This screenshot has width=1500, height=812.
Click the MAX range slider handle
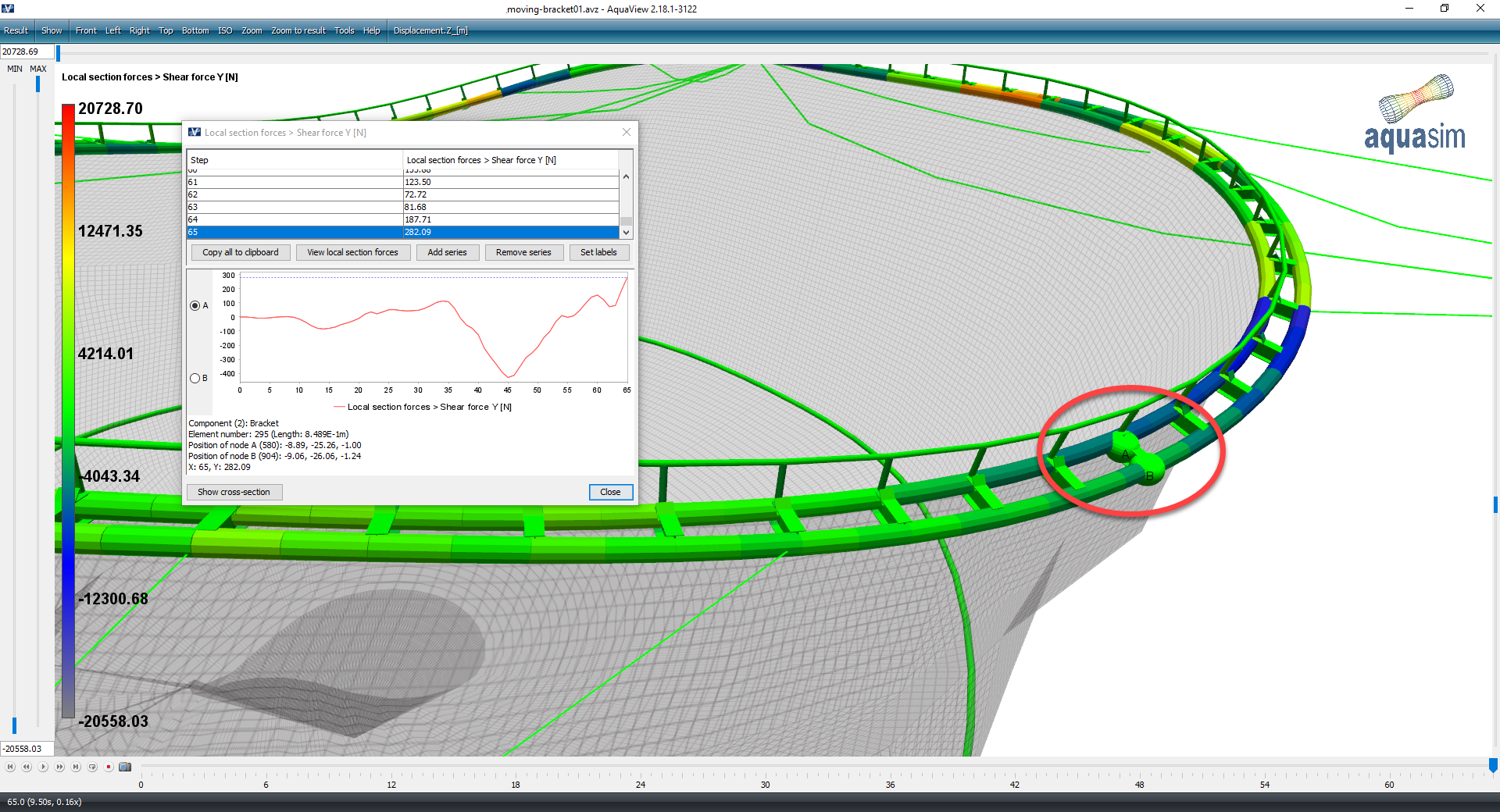coord(37,84)
